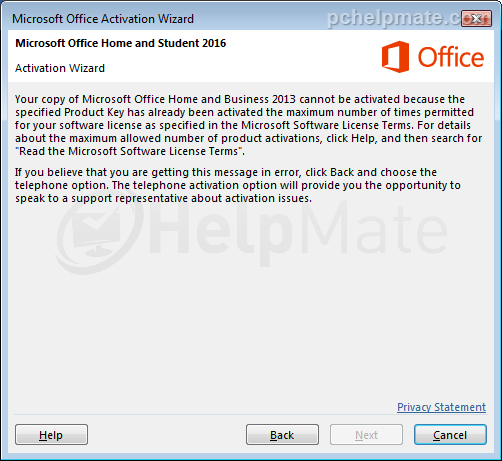
Task: Click the blank gray dialog body area
Action: pos(251,333)
